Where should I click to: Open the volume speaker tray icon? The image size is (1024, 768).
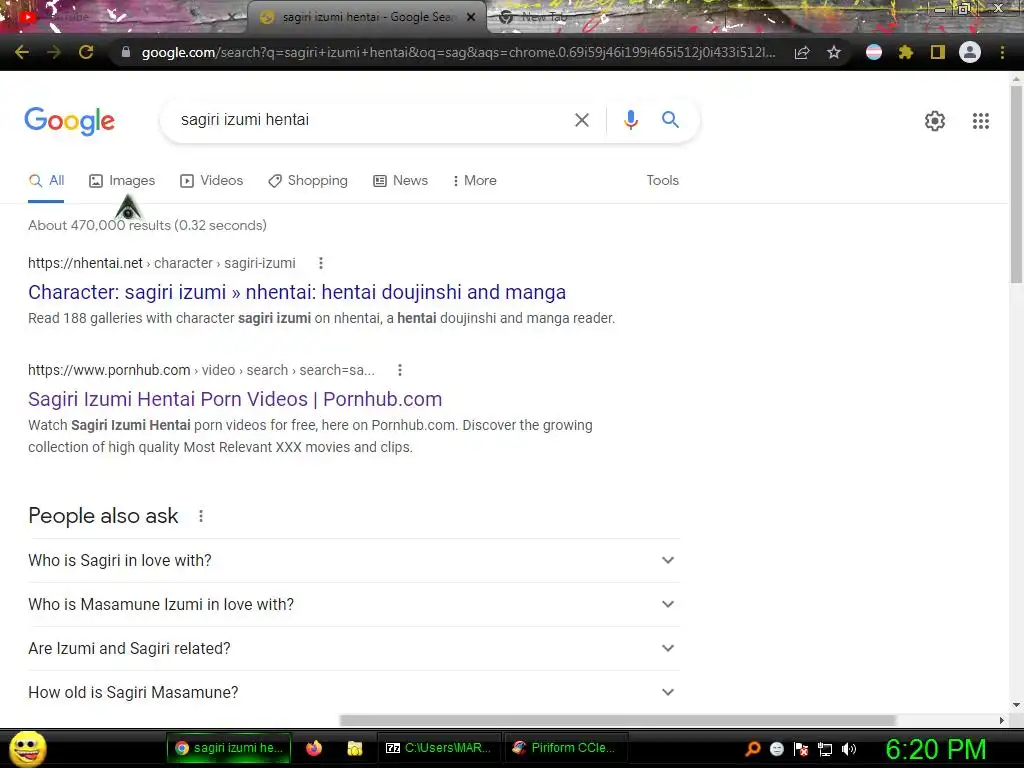849,749
